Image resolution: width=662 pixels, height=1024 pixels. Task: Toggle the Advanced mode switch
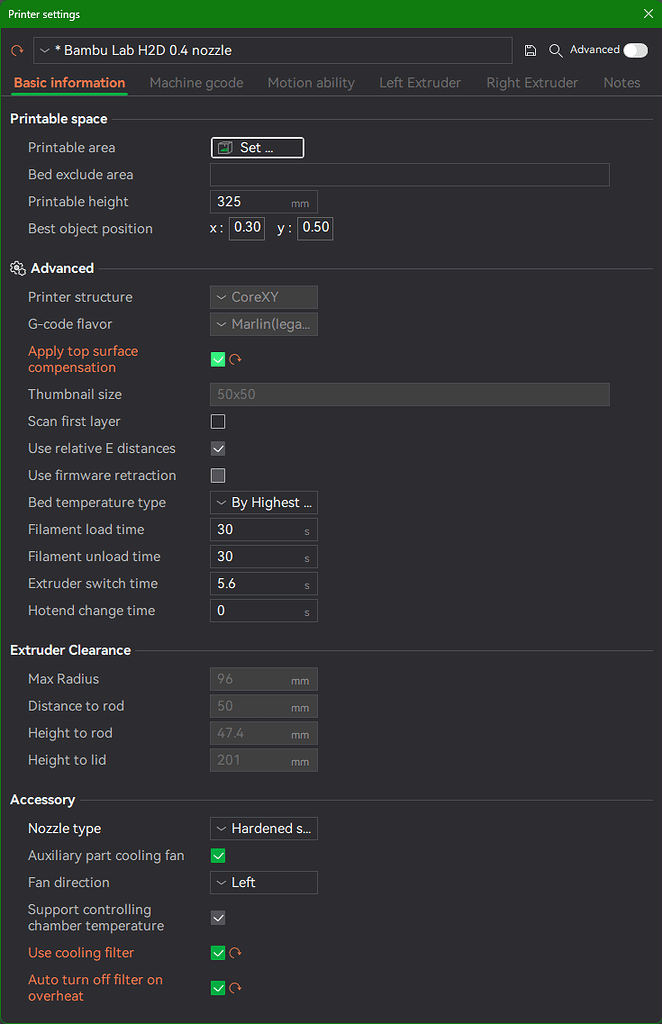[635, 50]
